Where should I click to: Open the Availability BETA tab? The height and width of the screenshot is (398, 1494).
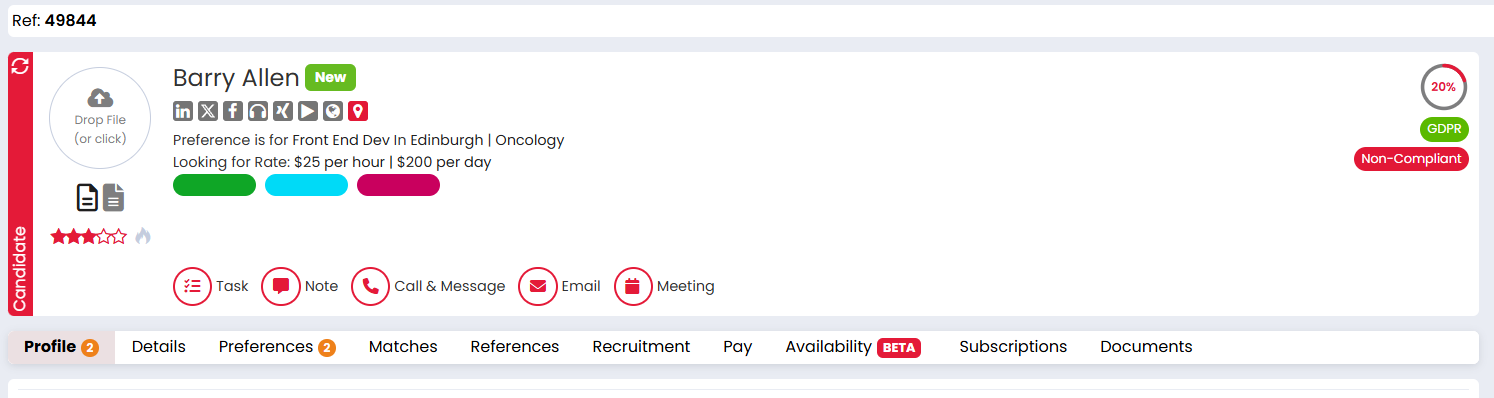(853, 347)
